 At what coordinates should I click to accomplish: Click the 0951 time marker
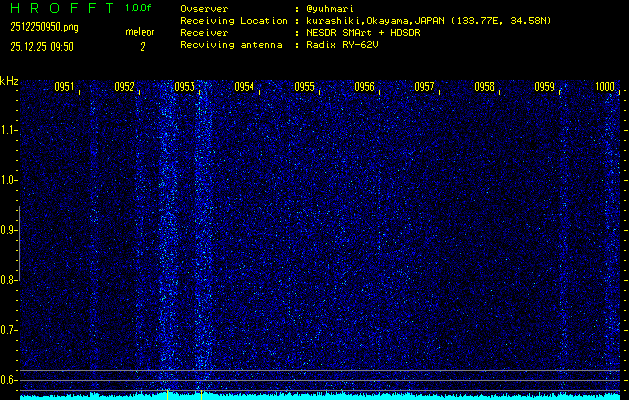click(64, 87)
